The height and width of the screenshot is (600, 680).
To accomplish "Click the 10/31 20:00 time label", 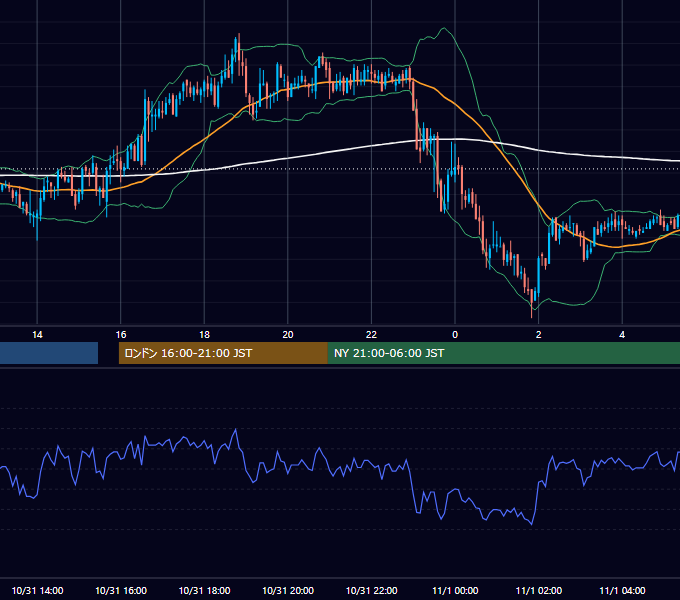I will coord(288,590).
